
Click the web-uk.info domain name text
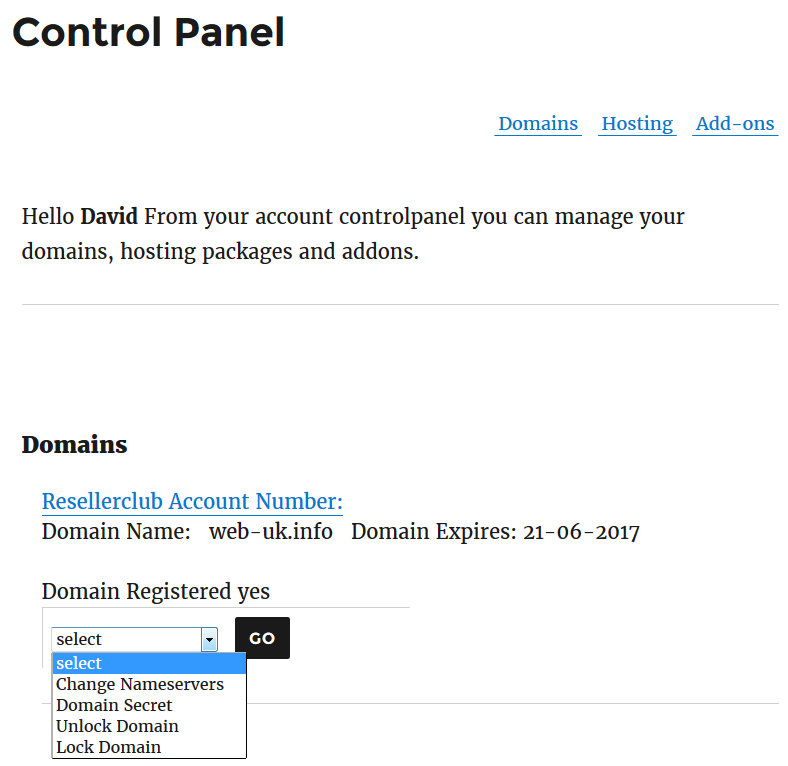[271, 532]
